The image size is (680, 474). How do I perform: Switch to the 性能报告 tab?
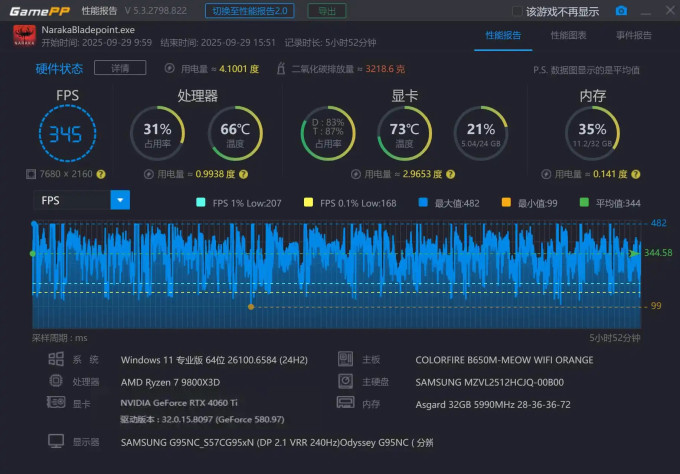(x=503, y=36)
